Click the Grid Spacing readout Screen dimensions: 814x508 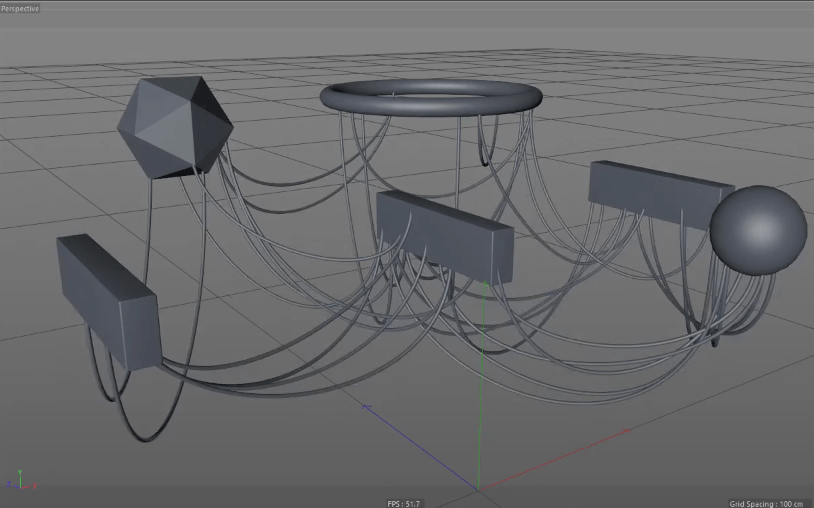tap(766, 503)
